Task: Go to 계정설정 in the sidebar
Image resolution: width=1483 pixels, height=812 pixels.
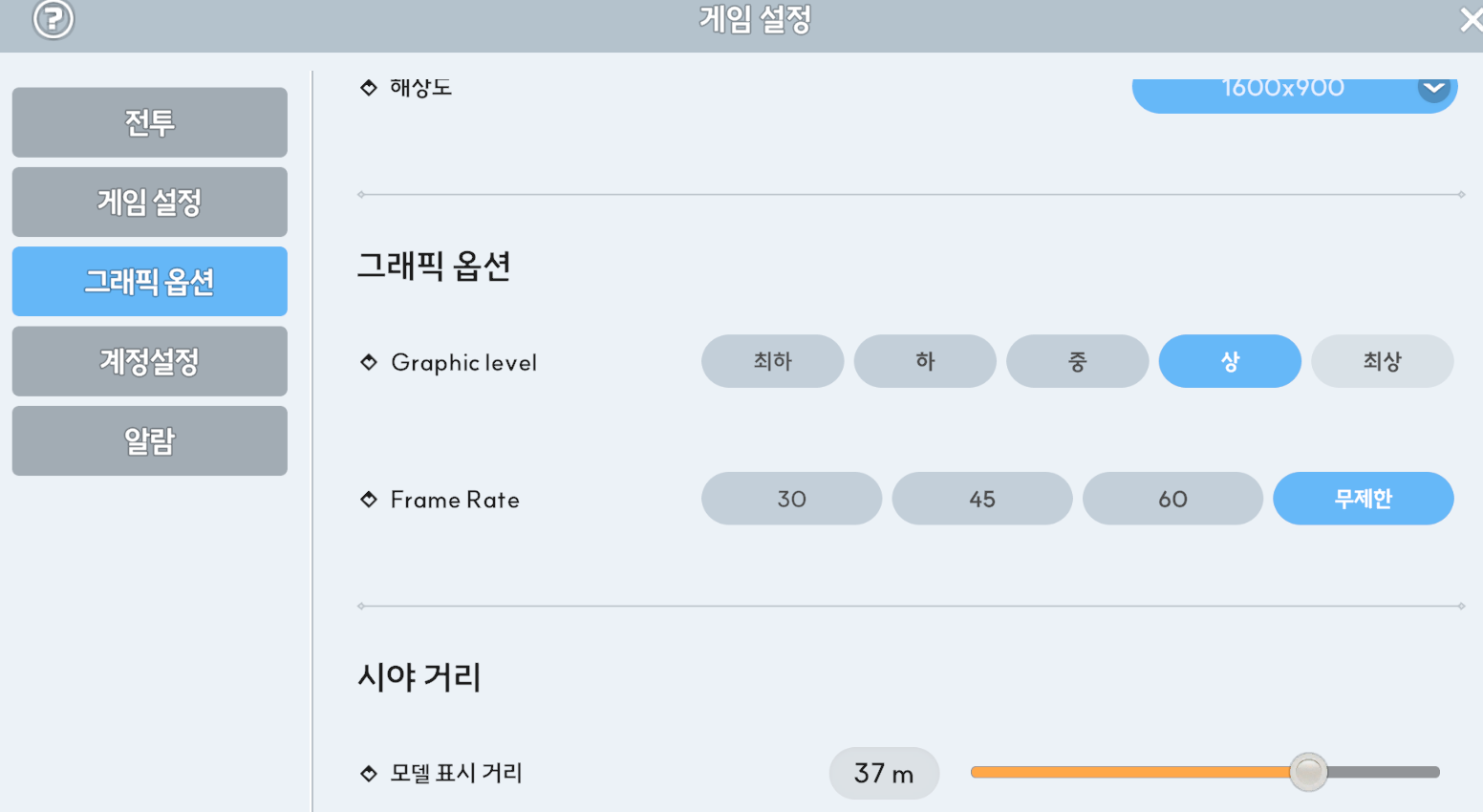Action: click(150, 361)
